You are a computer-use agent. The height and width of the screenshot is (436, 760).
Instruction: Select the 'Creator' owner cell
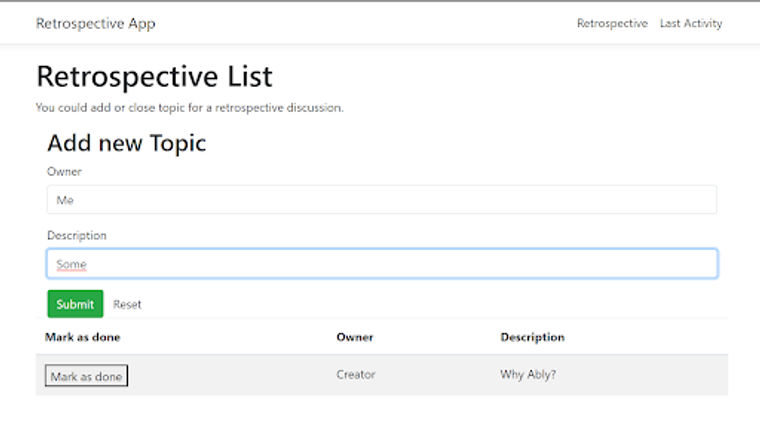tap(356, 375)
